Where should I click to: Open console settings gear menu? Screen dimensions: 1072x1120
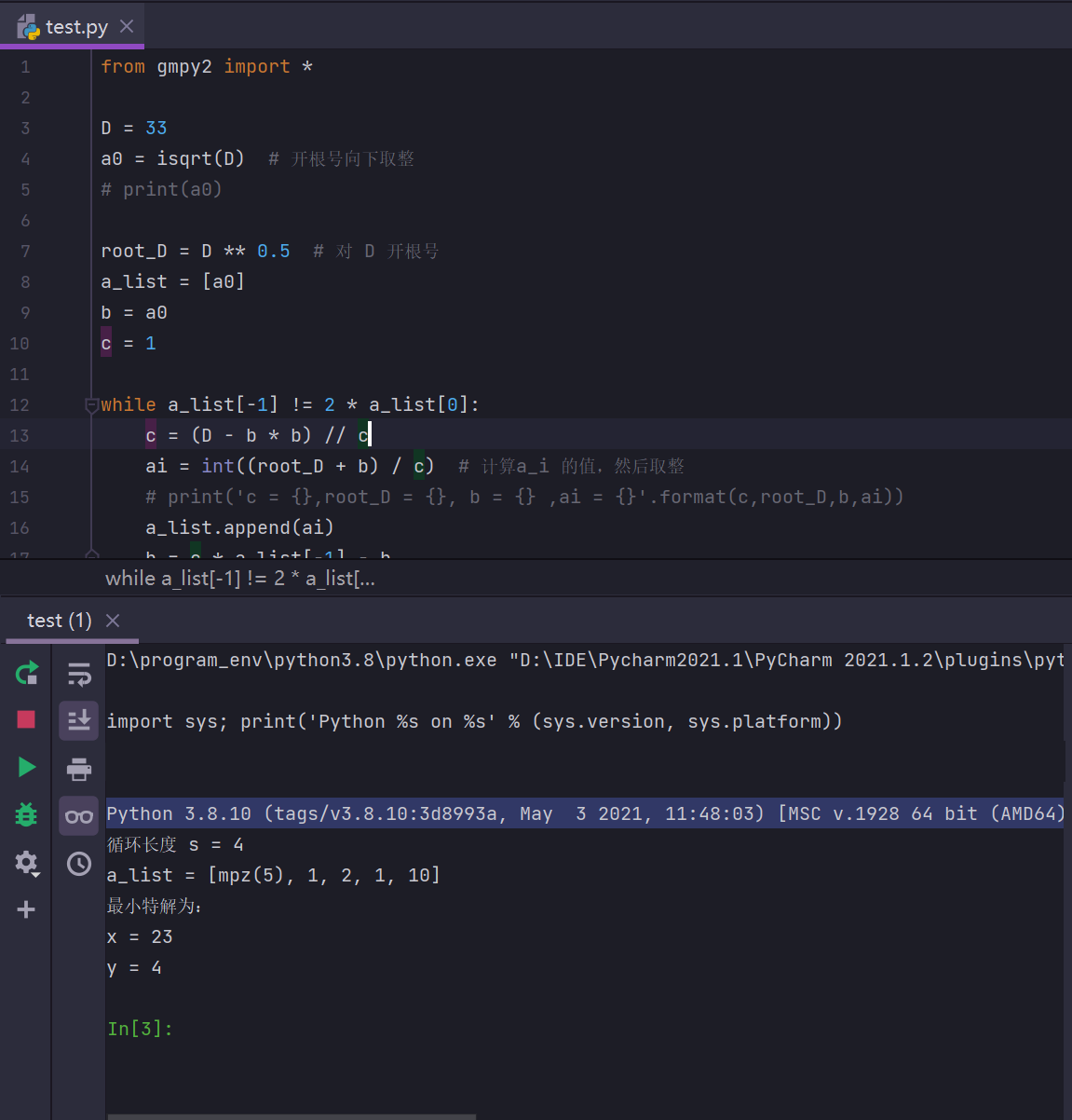click(x=26, y=863)
